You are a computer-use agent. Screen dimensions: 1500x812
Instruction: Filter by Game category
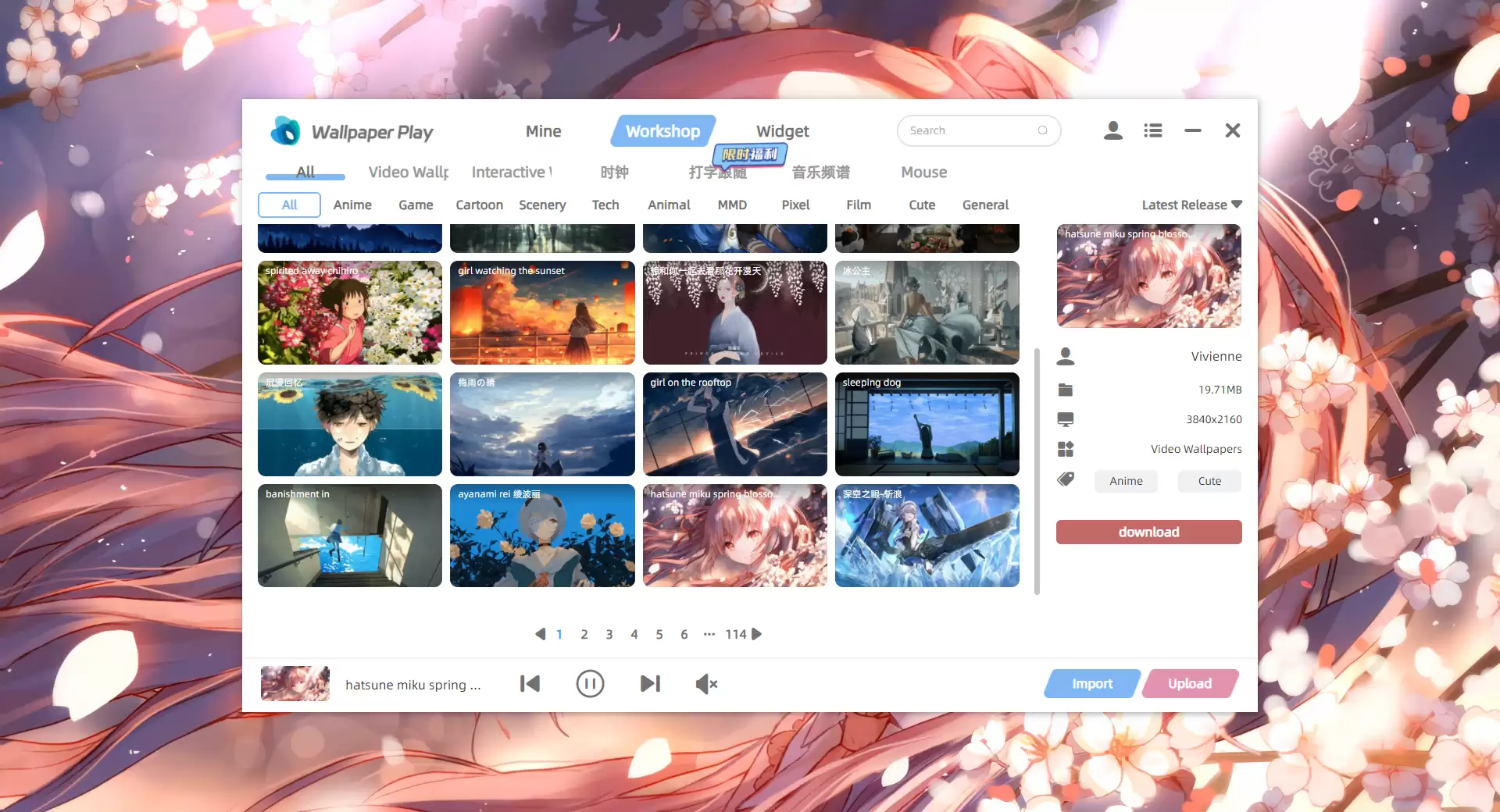click(416, 205)
